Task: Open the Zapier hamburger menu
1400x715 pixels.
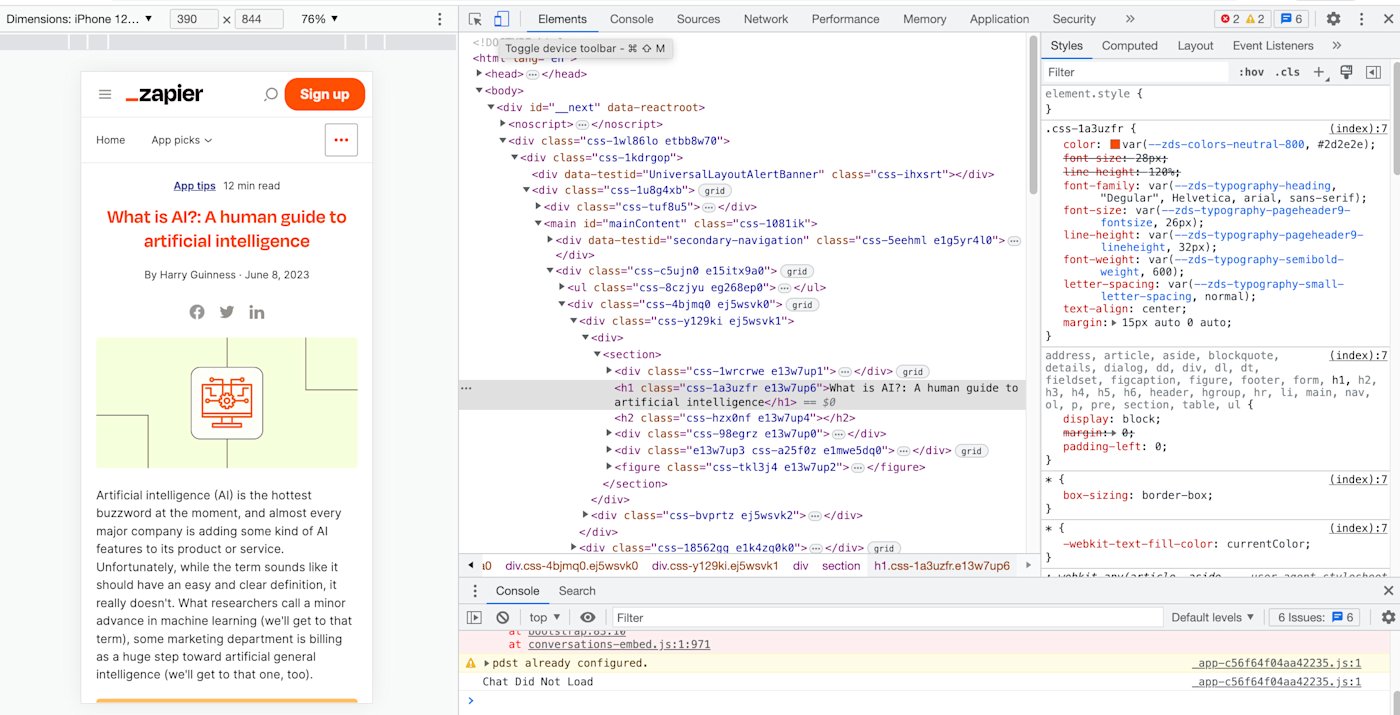Action: pyautogui.click(x=105, y=94)
